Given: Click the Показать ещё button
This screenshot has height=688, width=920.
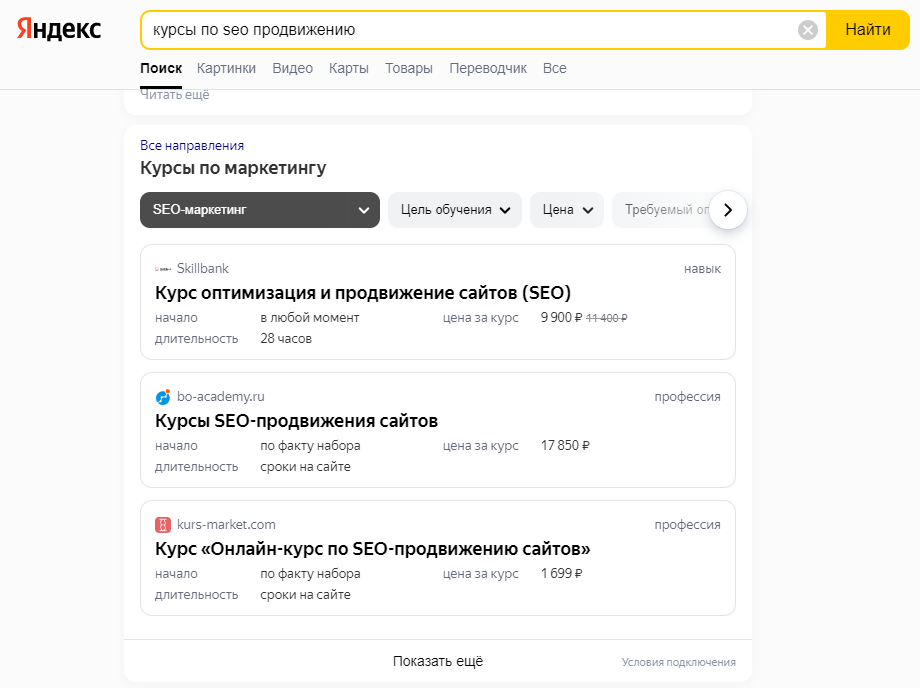Looking at the screenshot, I should (438, 661).
